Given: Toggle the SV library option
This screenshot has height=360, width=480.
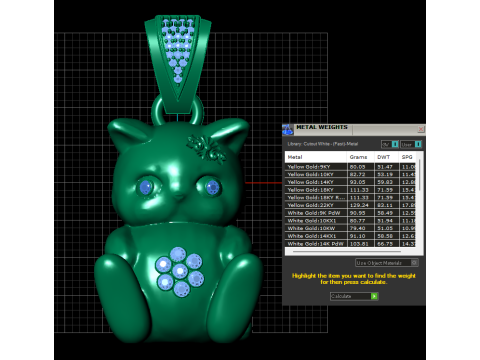Looking at the screenshot, I should [x=390, y=144].
